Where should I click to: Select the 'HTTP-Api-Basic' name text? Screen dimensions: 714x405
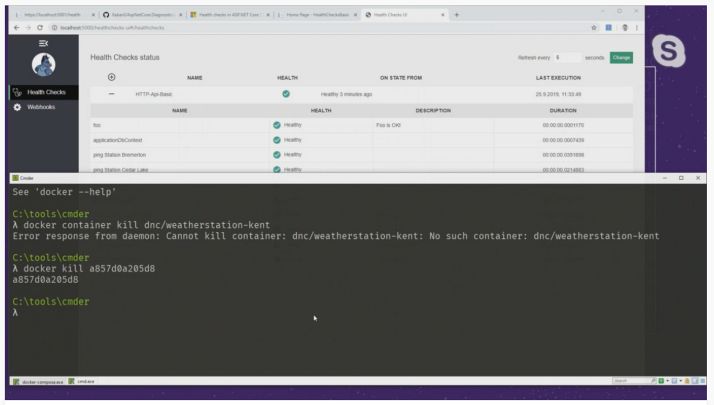[153, 94]
